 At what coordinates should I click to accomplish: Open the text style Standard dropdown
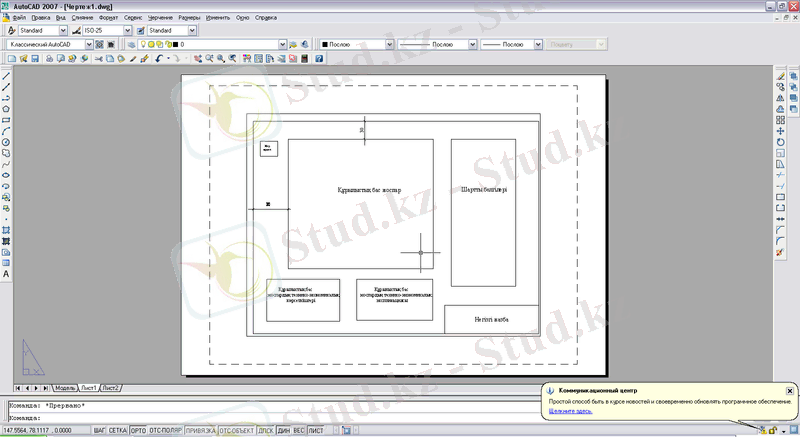(63, 31)
